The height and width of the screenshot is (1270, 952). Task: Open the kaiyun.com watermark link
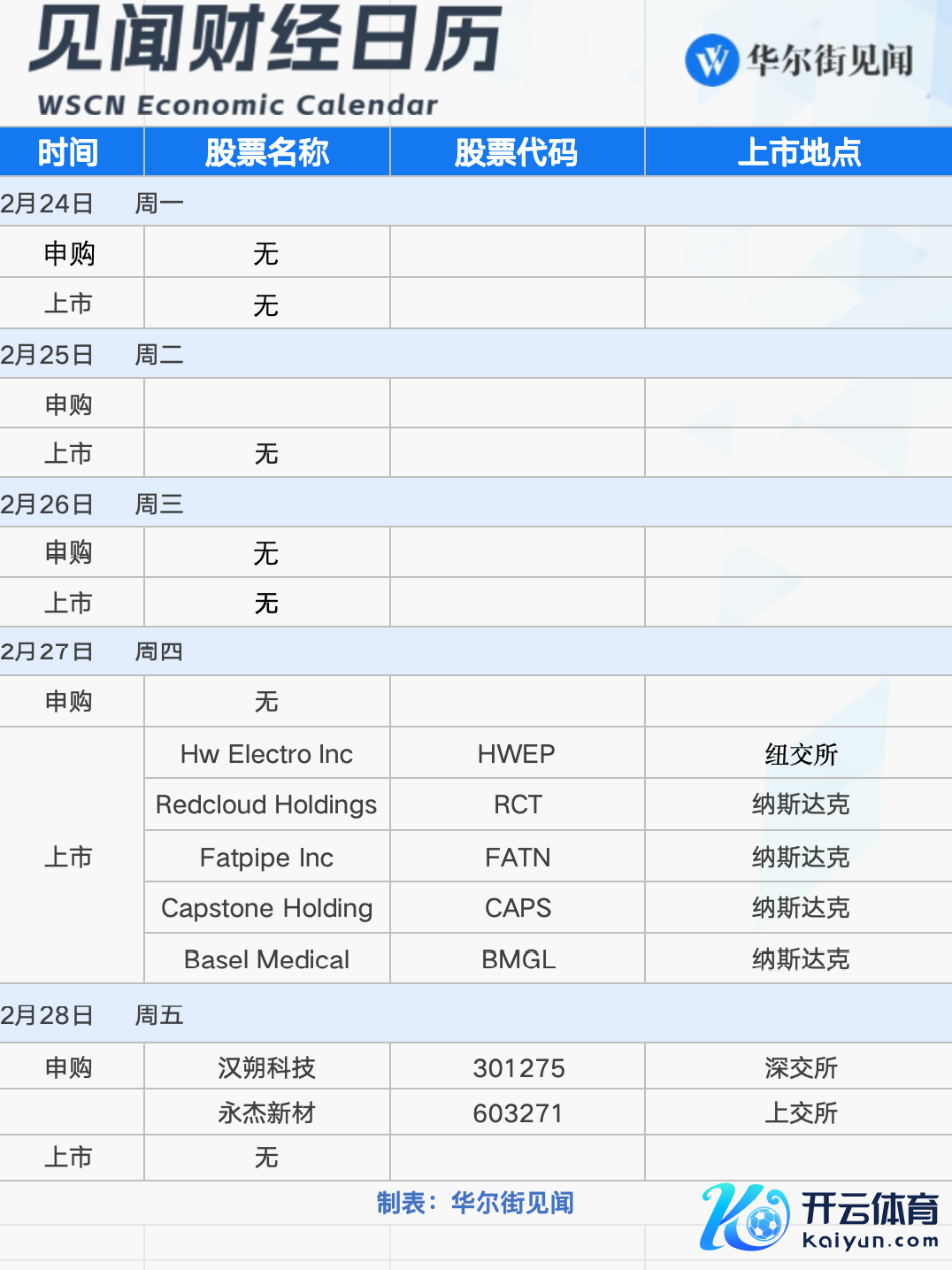pyautogui.click(x=870, y=1240)
